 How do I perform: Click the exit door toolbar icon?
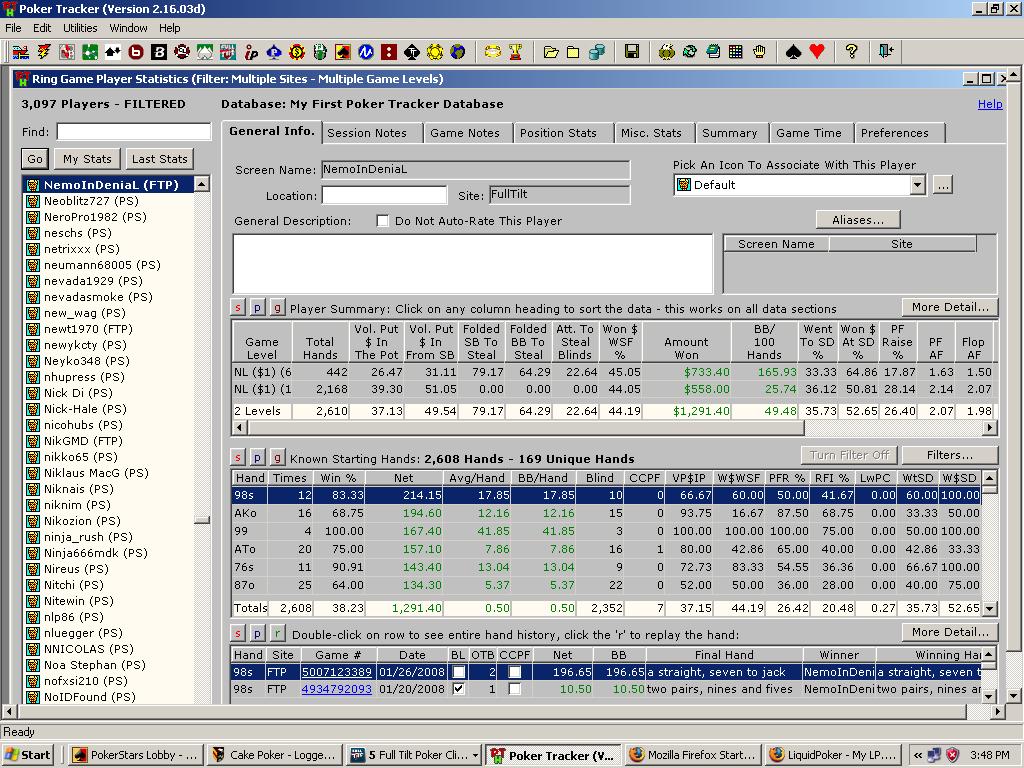pyautogui.click(x=886, y=52)
